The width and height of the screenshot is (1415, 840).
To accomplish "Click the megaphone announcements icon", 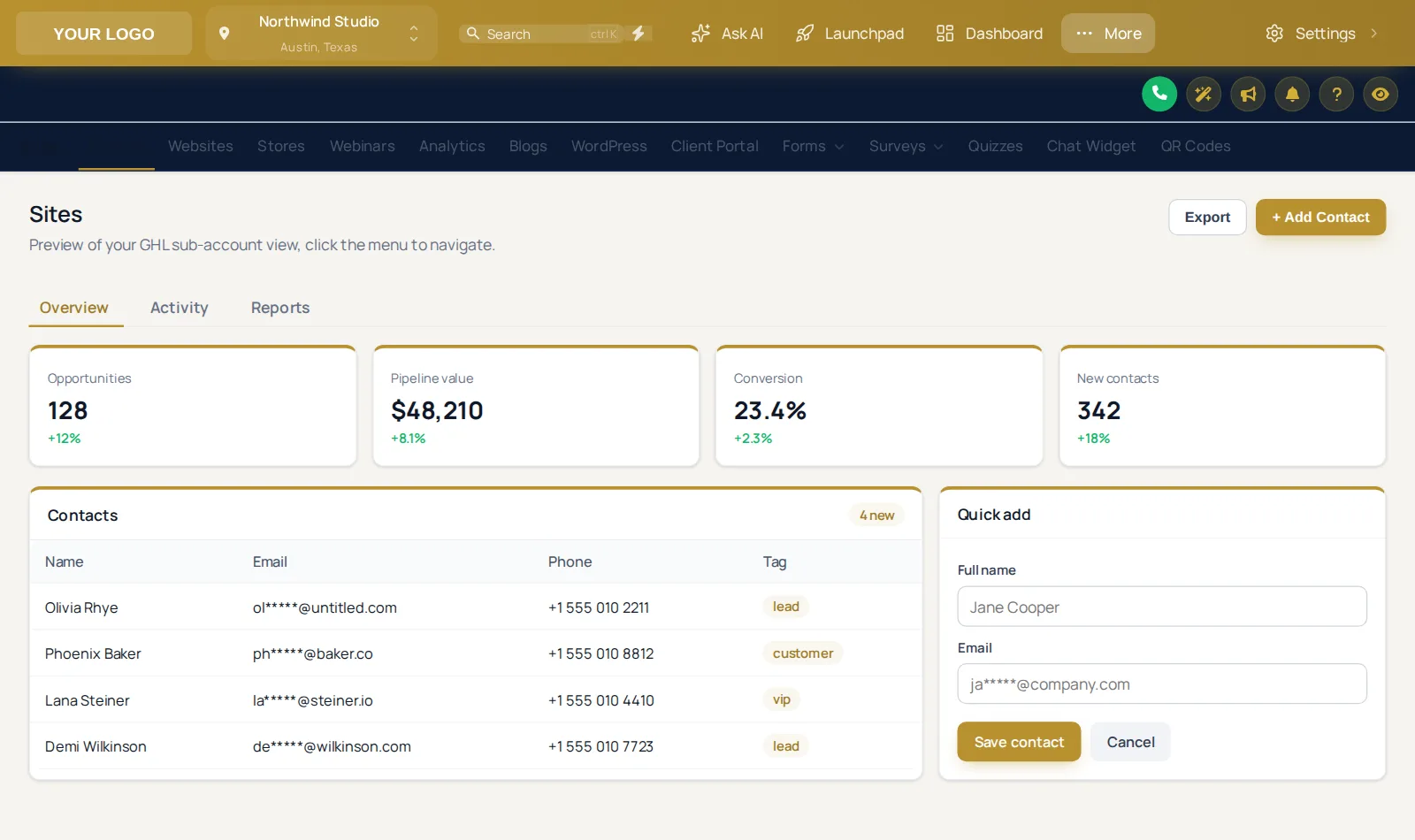I will click(x=1248, y=94).
